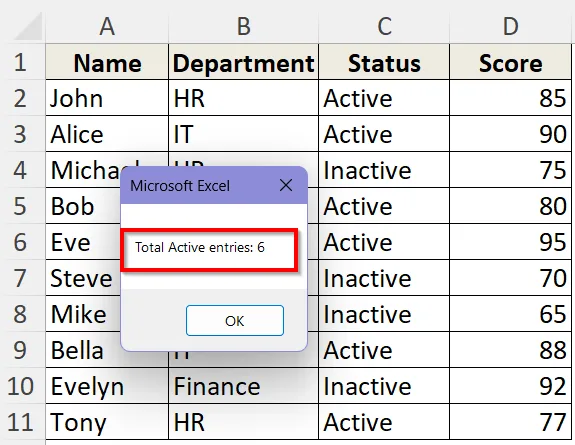Select Alice's Active status cell
This screenshot has width=575, height=445.
pyautogui.click(x=384, y=134)
